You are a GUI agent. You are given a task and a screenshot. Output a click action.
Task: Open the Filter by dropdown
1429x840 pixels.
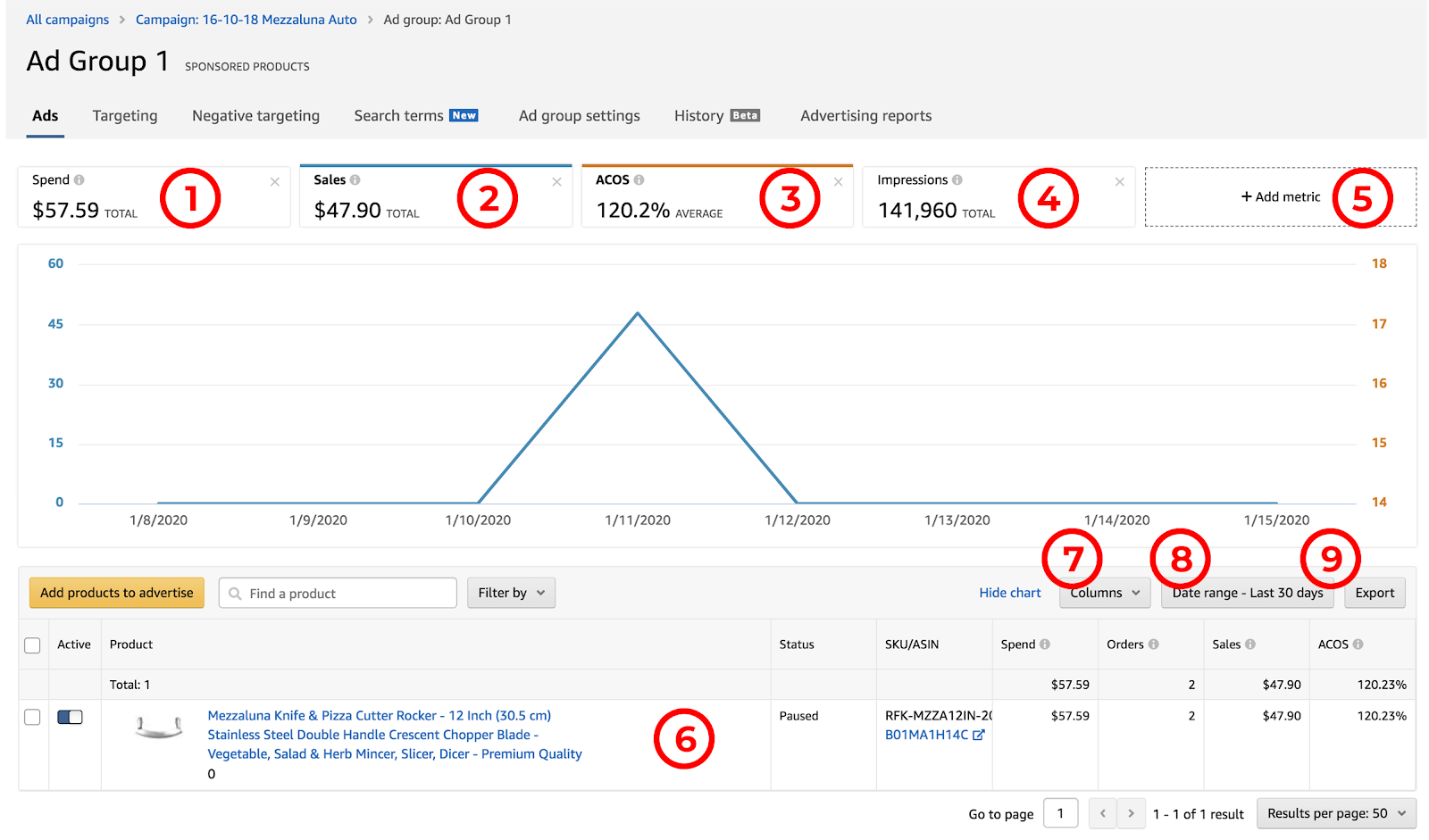click(x=511, y=593)
